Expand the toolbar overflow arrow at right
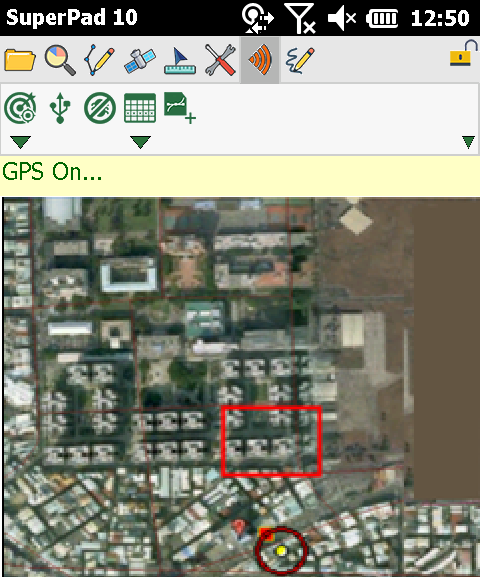 pos(468,142)
